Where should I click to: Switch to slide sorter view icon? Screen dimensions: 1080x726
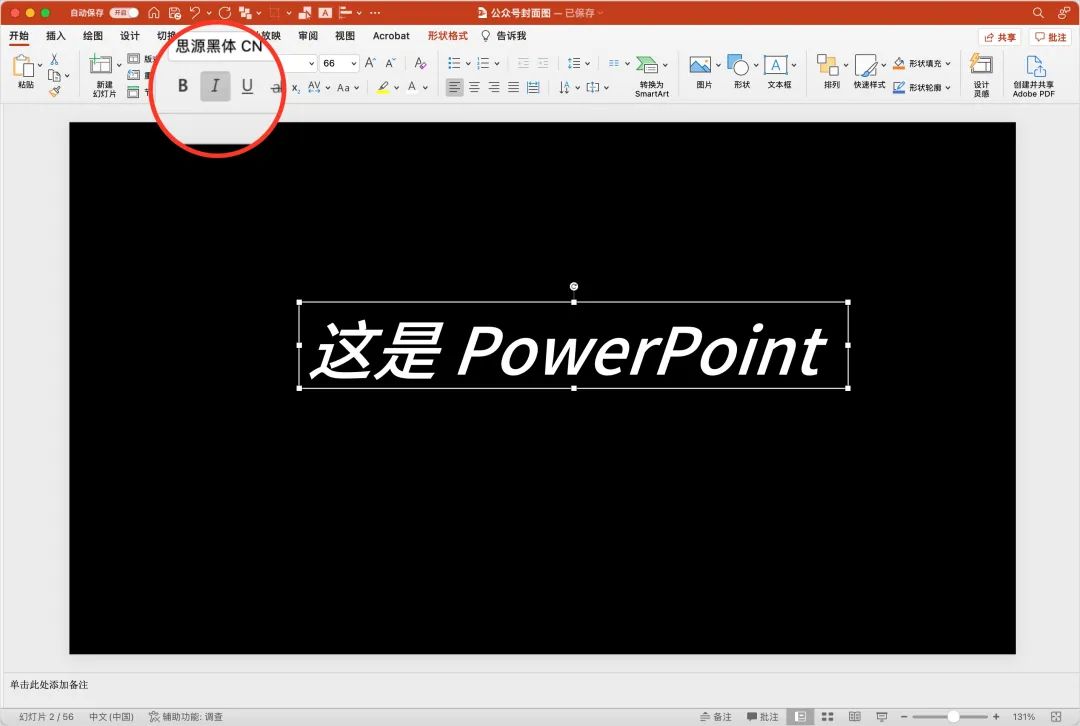pyautogui.click(x=827, y=717)
